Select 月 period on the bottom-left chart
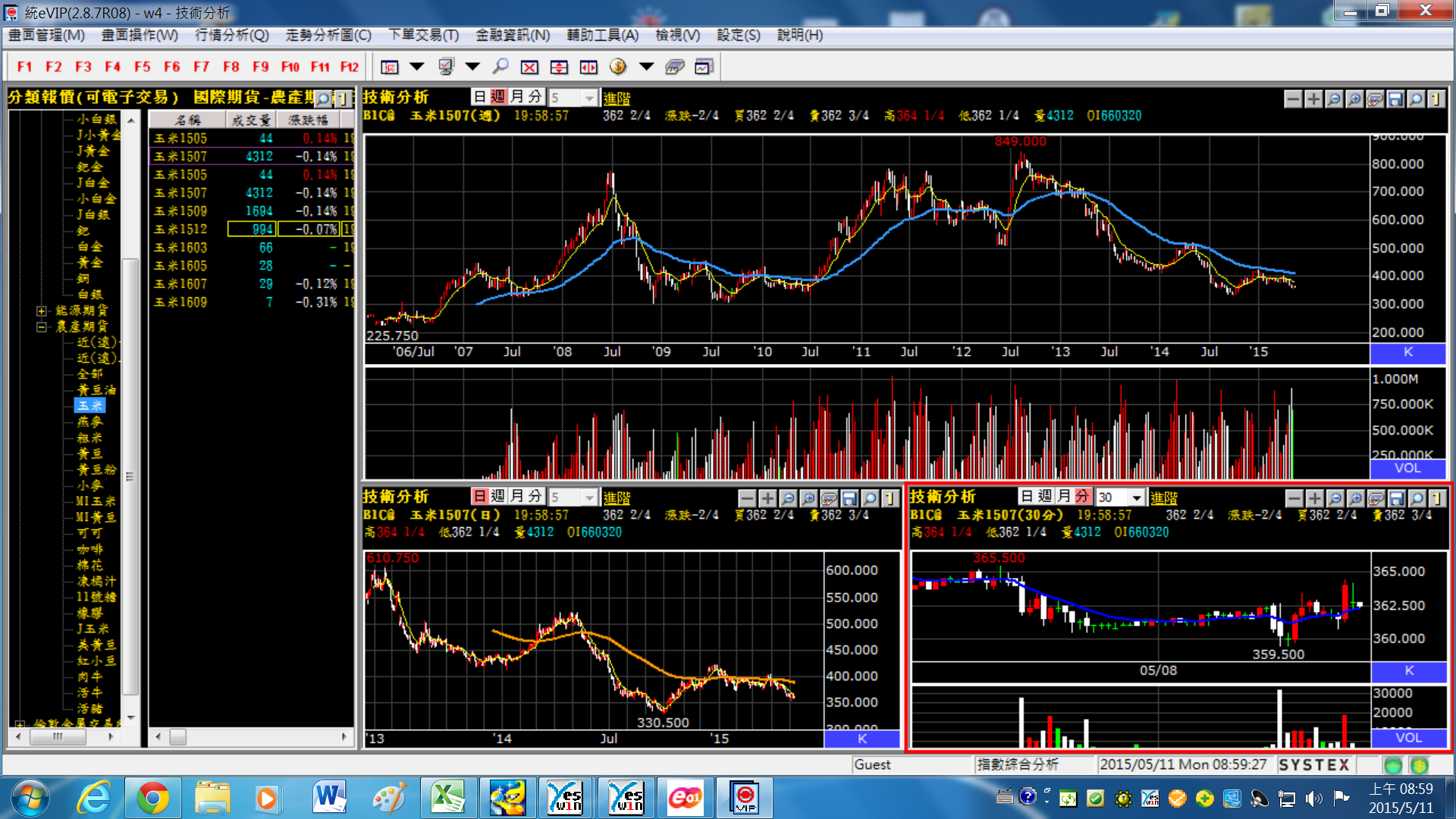The width and height of the screenshot is (1456, 819). (x=516, y=496)
